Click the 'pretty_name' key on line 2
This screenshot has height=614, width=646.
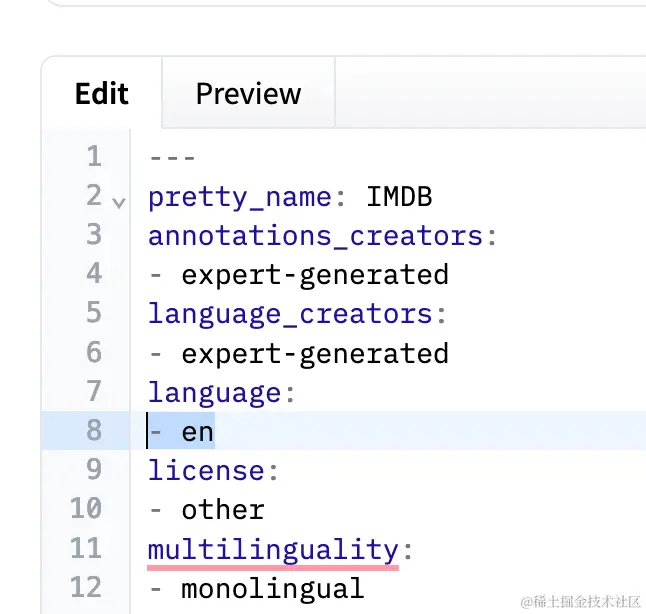coord(240,197)
